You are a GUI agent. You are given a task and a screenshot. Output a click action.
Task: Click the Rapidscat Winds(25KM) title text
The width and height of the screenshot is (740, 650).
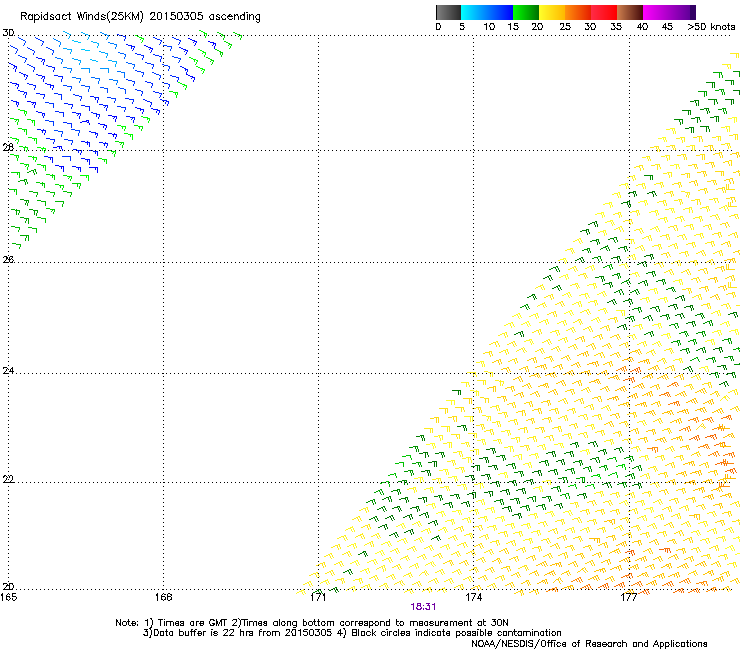(x=140, y=17)
